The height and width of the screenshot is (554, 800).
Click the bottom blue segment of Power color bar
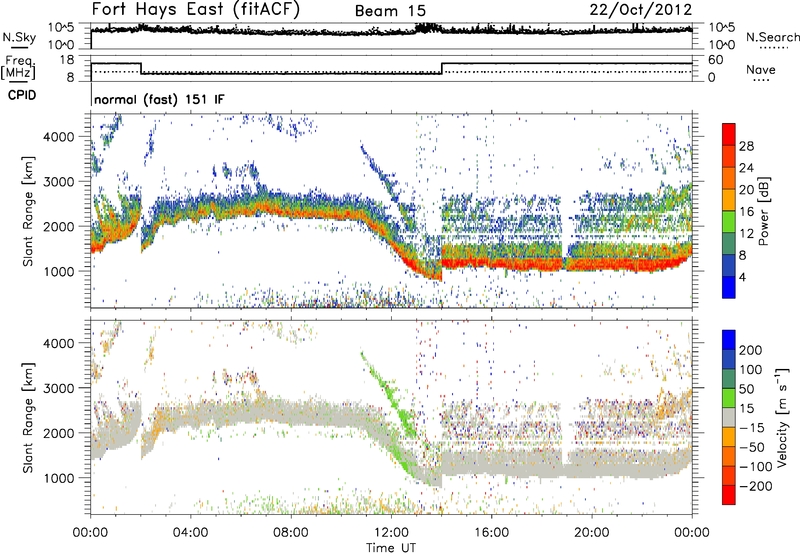pyautogui.click(x=729, y=287)
